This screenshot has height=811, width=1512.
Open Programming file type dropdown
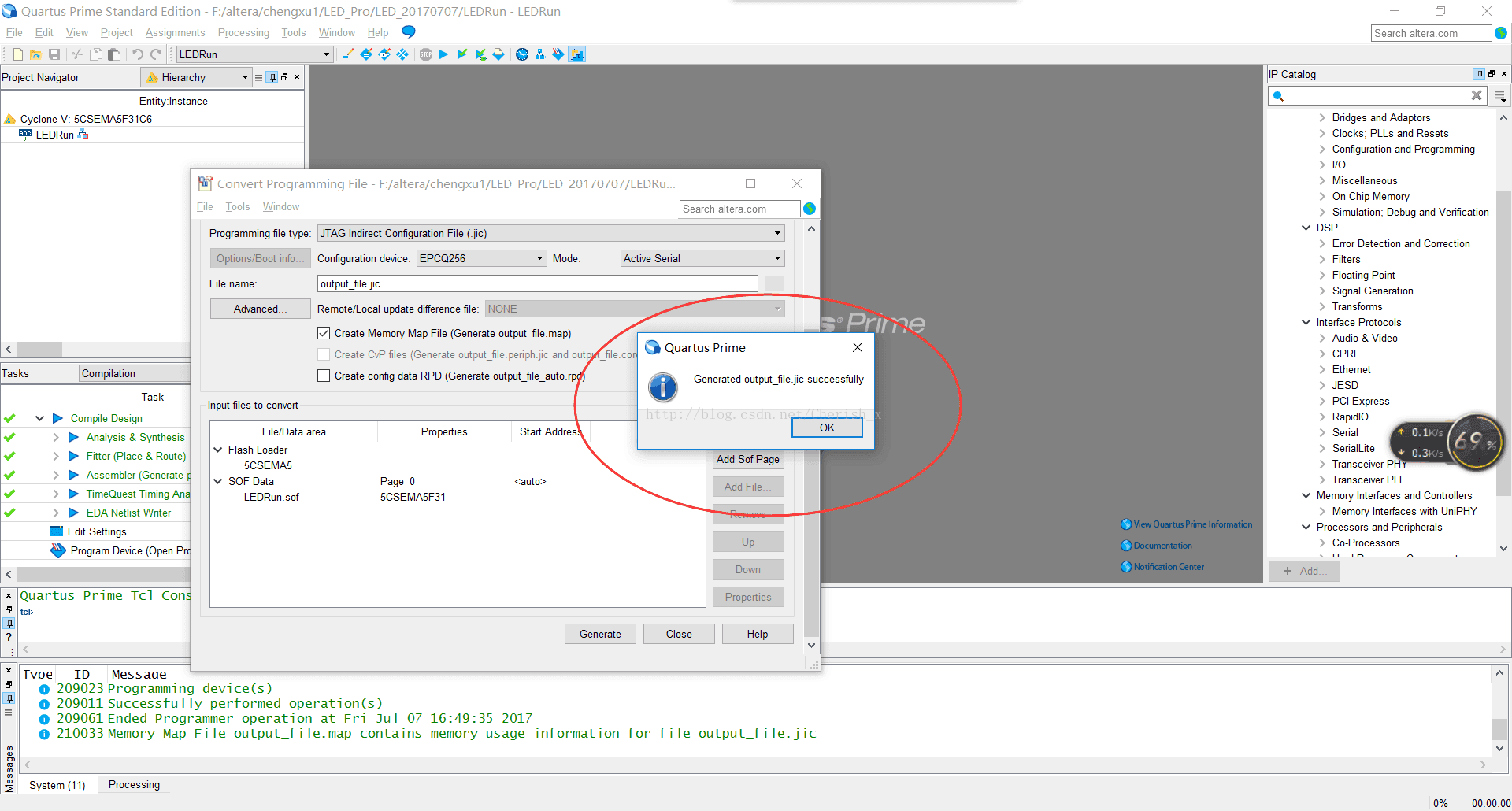tap(550, 233)
